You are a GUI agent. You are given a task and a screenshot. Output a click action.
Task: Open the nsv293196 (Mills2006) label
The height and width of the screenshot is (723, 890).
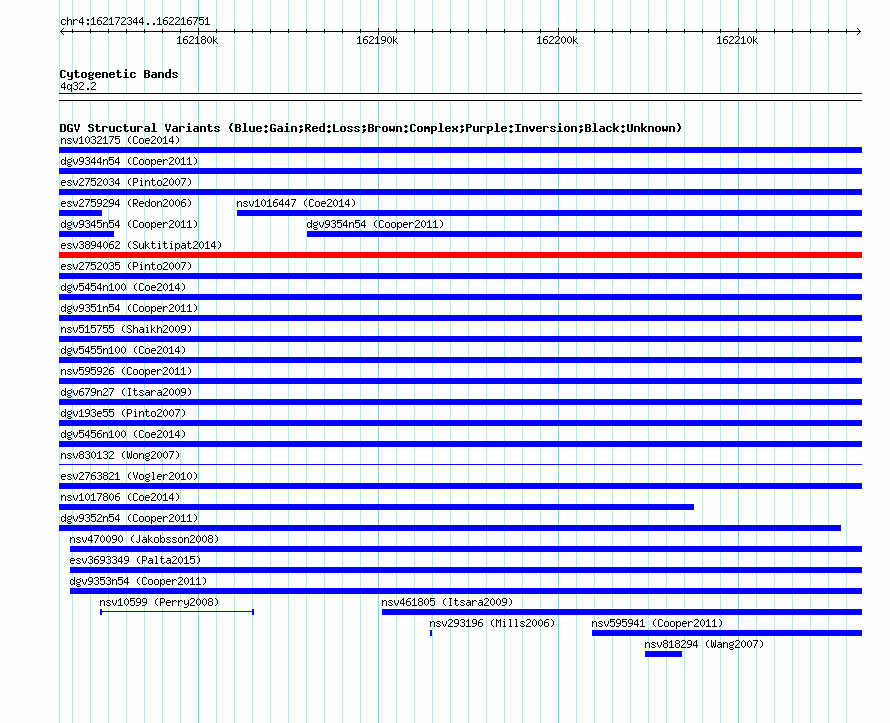pyautogui.click(x=492, y=623)
